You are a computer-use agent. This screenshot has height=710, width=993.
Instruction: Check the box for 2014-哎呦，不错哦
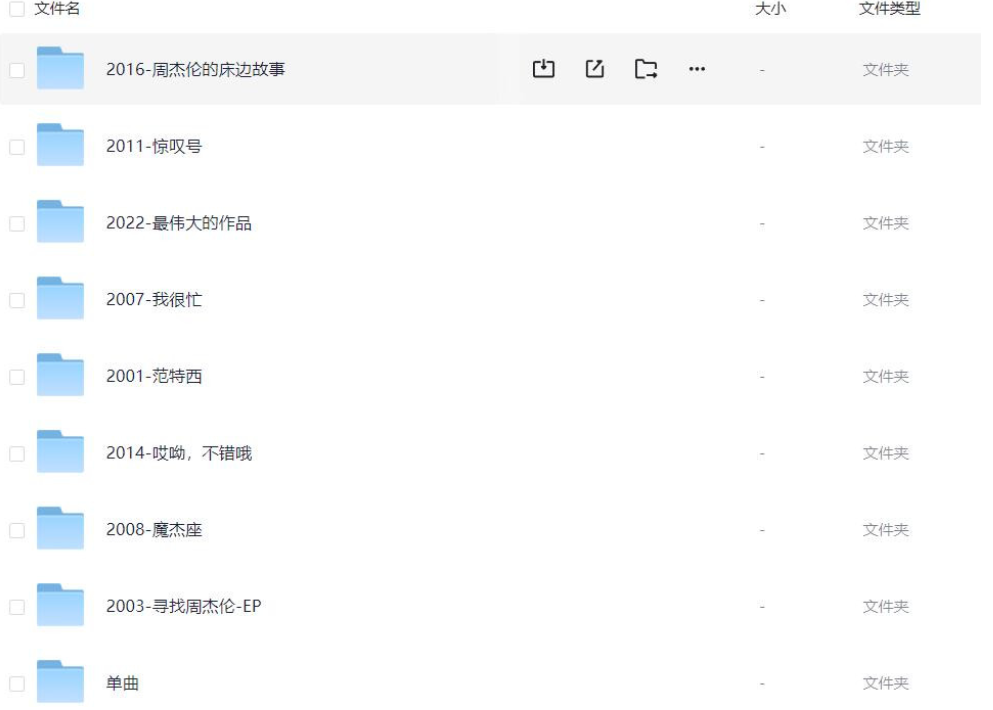click(x=17, y=454)
